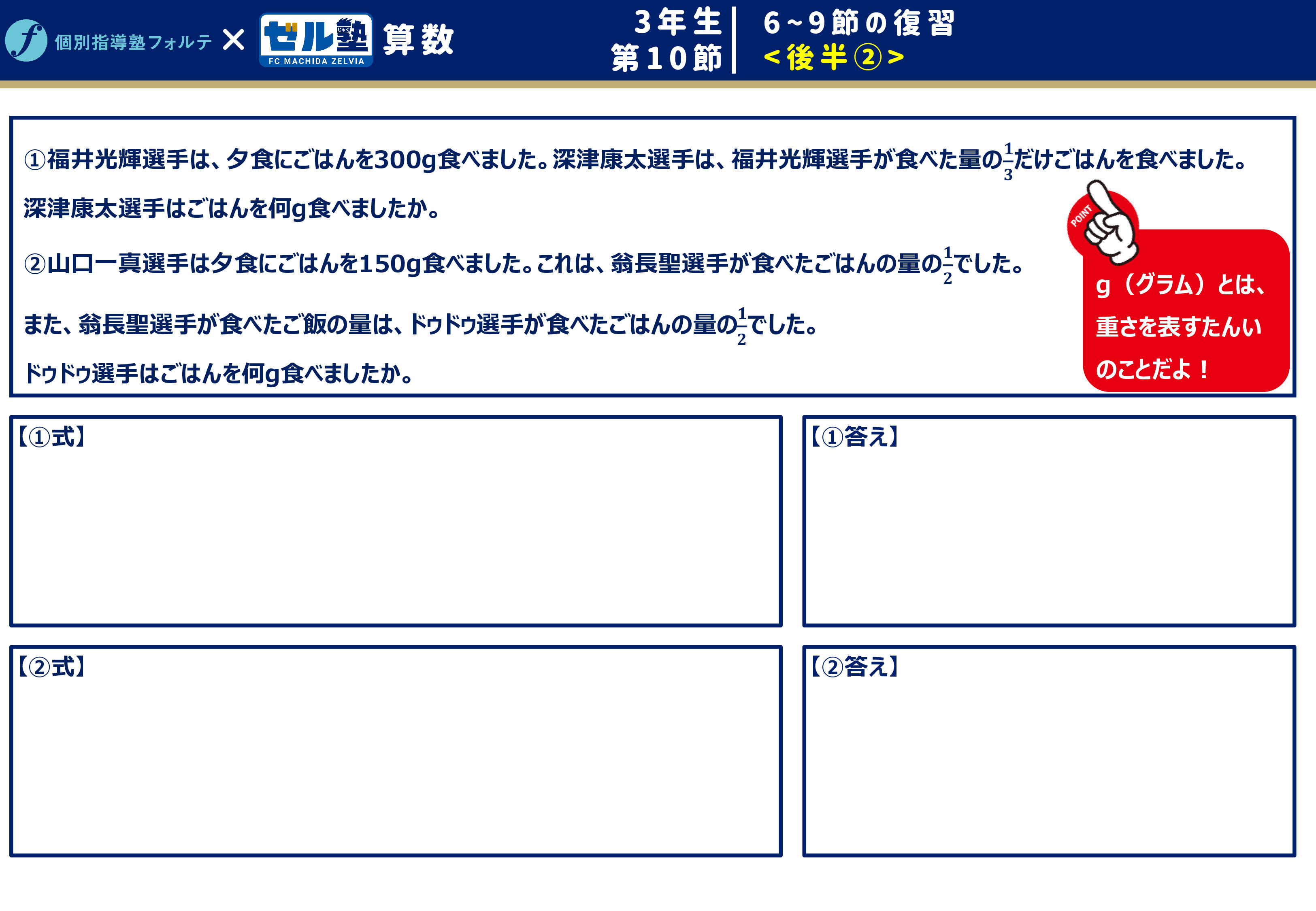Click the ゼル塾 FC Machida Zelvia logo
The width and height of the screenshot is (1316, 911).
[x=315, y=40]
